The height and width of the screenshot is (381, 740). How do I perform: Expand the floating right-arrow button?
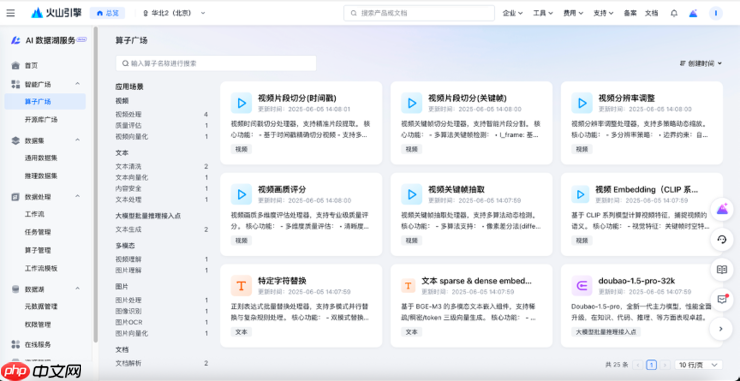[x=722, y=329]
